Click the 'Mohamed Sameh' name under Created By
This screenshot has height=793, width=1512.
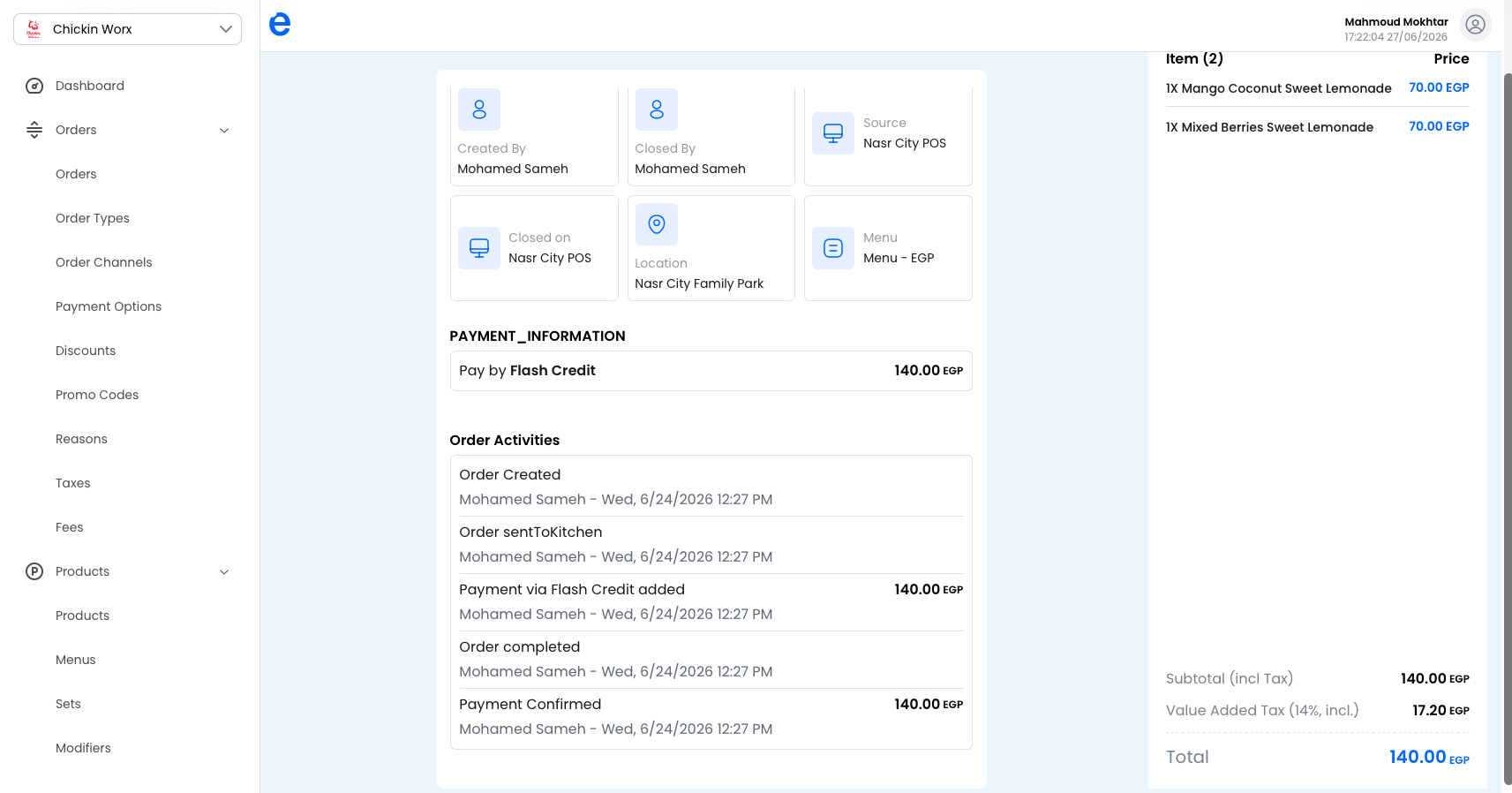[513, 169]
